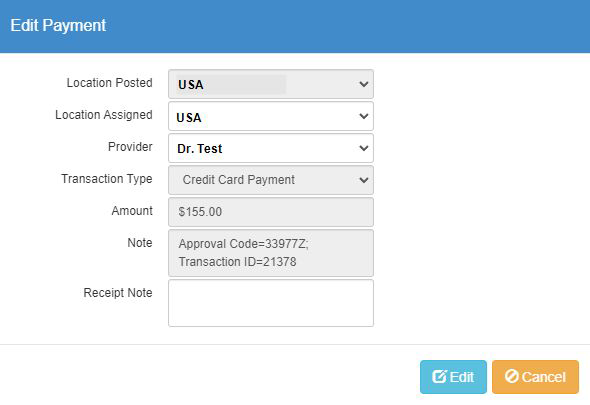Click the Location Posted dropdown arrow
Viewport: 590px width, 405px height.
[363, 84]
